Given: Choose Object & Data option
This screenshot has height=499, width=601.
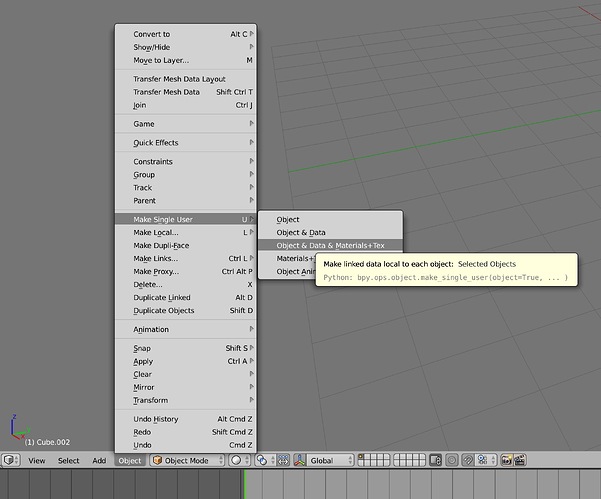Looking at the screenshot, I should tap(330, 232).
